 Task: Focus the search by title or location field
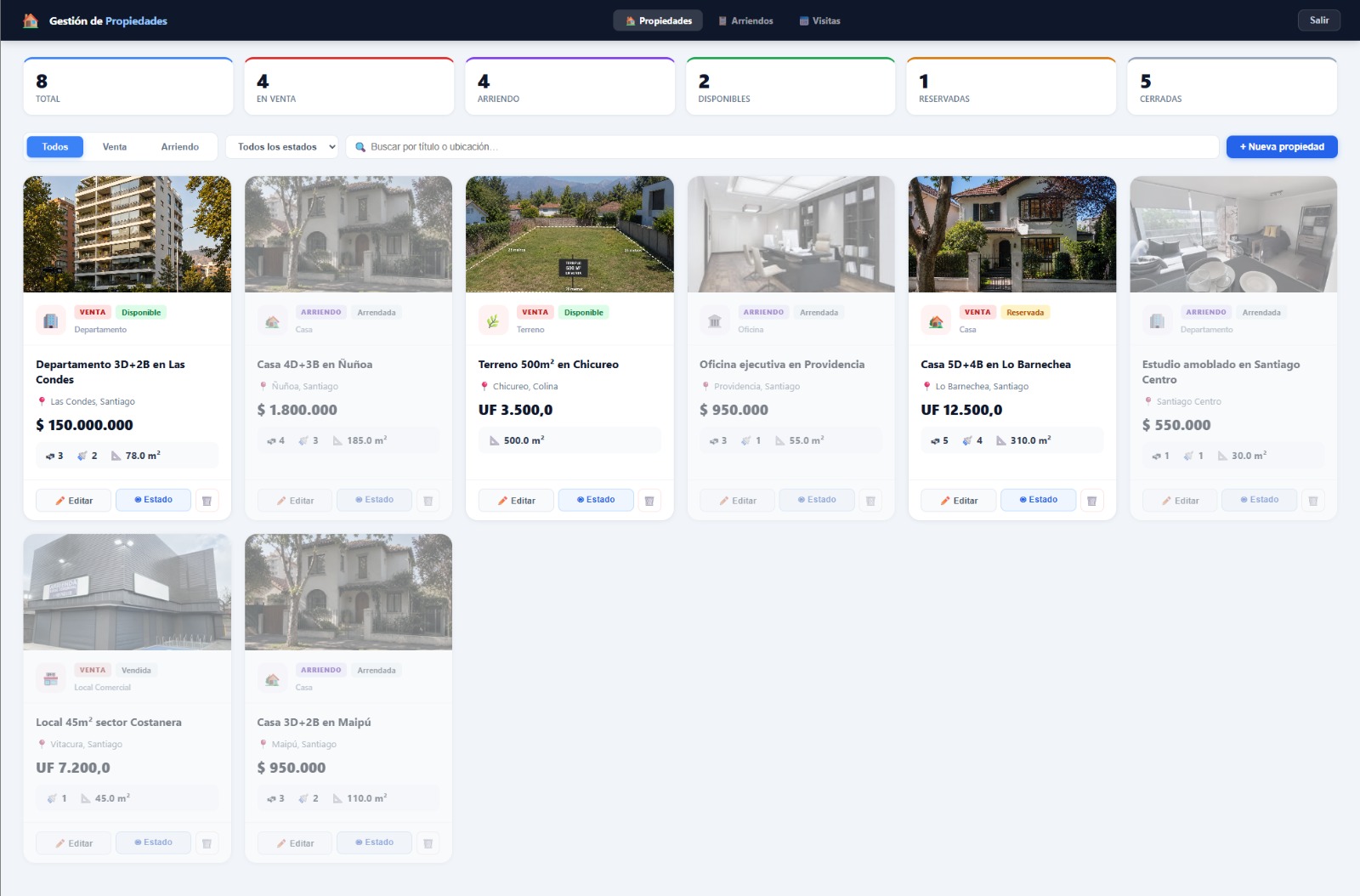point(782,147)
